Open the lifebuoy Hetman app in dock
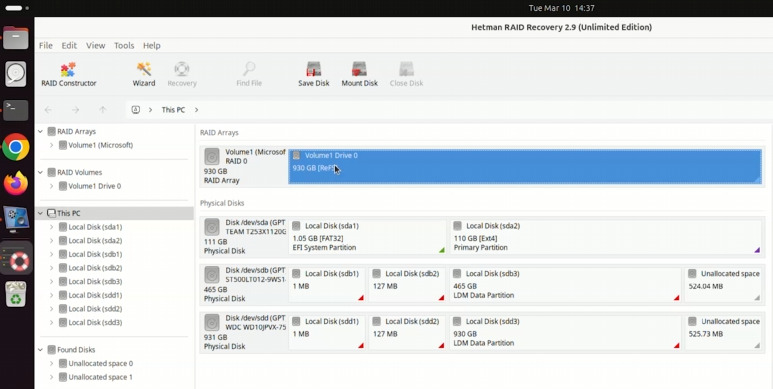Viewport: 773px width, 389px height. pyautogui.click(x=16, y=259)
